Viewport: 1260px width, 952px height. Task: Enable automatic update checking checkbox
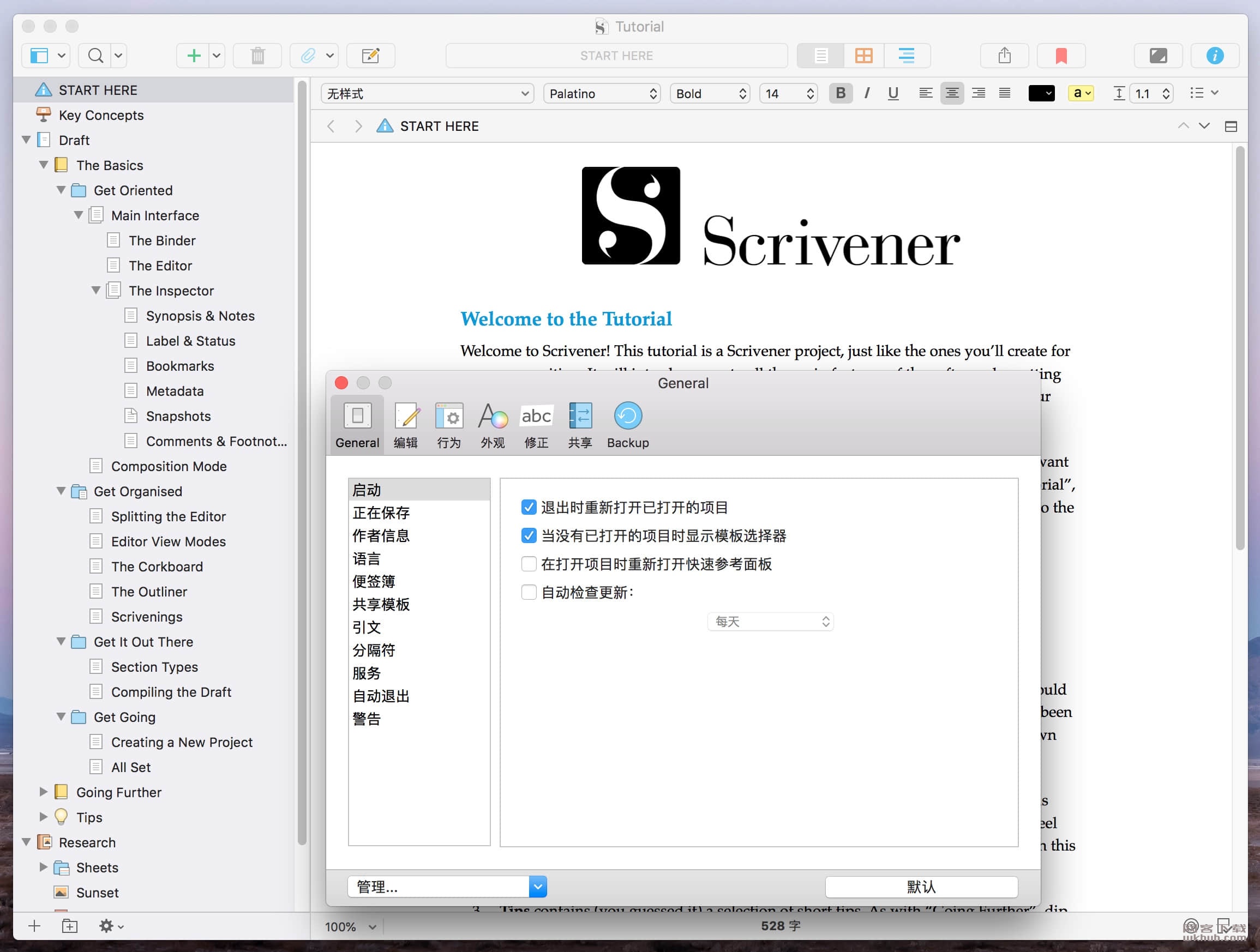(x=529, y=593)
